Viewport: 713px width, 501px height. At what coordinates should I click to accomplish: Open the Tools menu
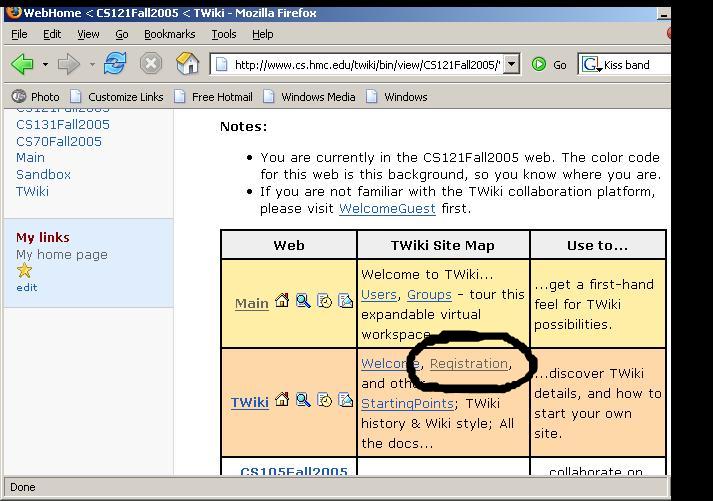(224, 34)
